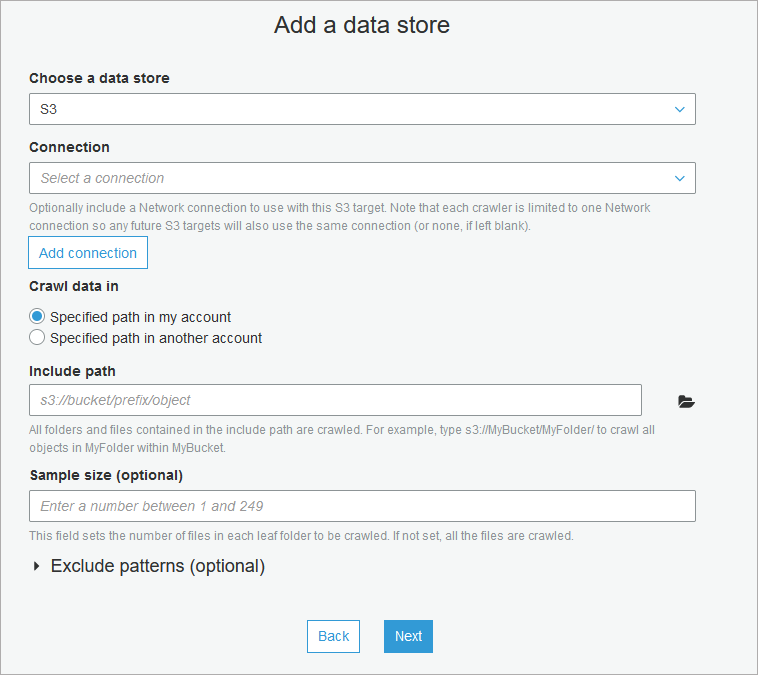Choose the 'Specified path in another account' radio
This screenshot has width=758, height=675.
click(x=38, y=338)
